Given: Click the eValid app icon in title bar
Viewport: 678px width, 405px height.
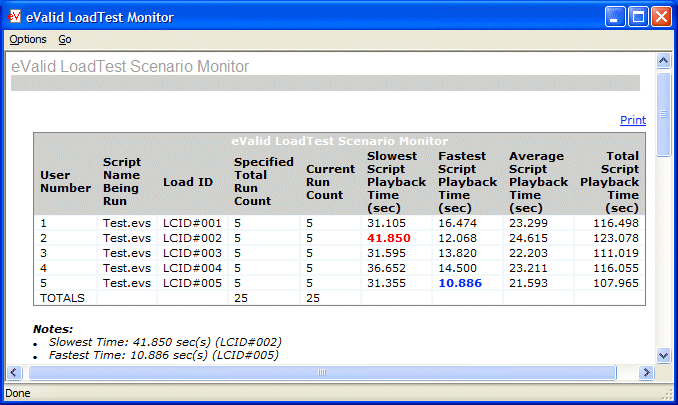Looking at the screenshot, I should (x=14, y=16).
